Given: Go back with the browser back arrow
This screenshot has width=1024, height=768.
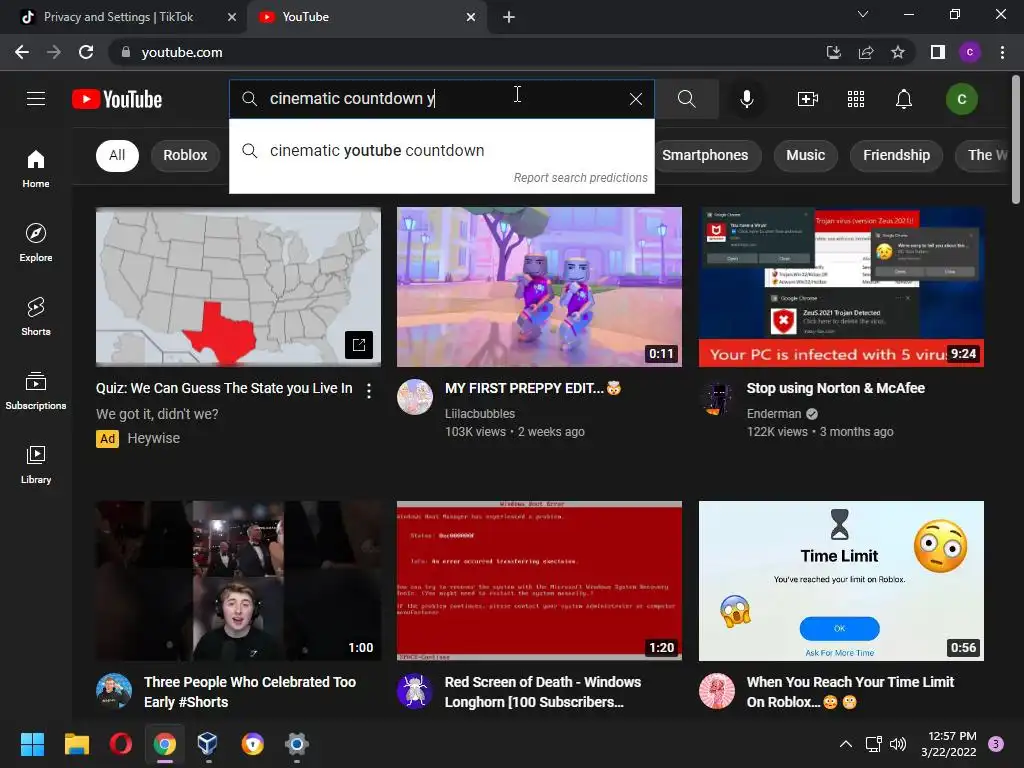Looking at the screenshot, I should (22, 52).
